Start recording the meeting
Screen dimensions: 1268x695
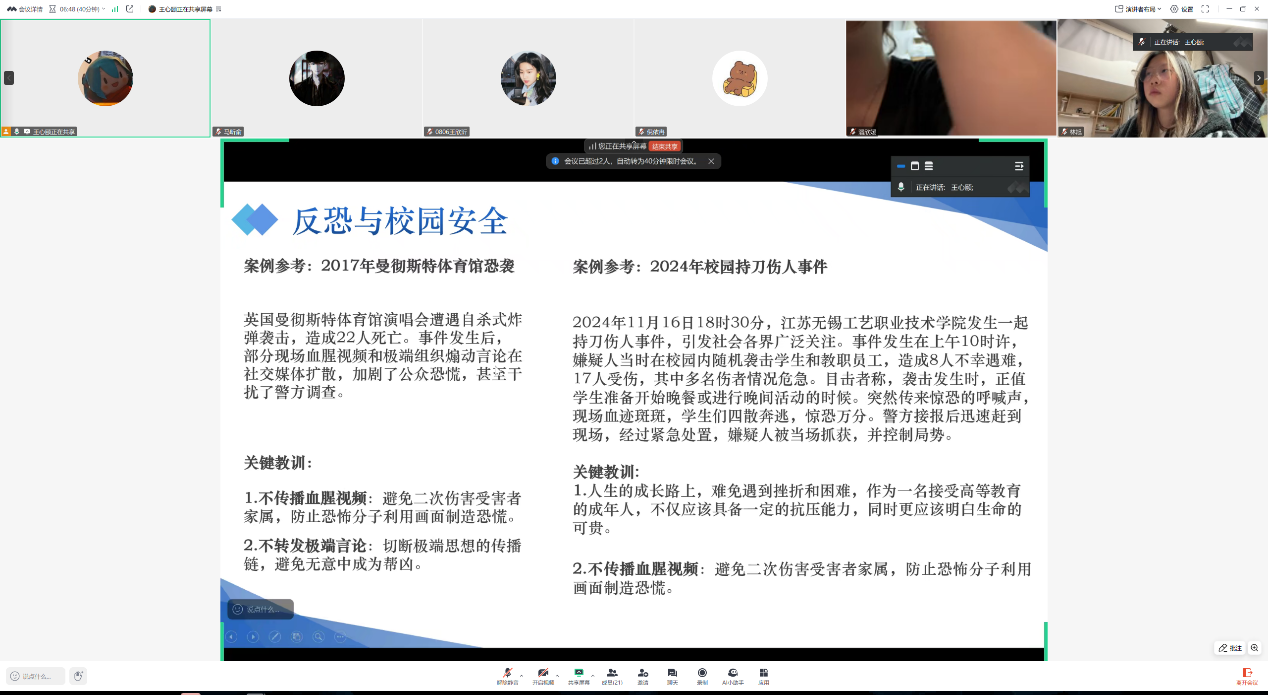(702, 674)
